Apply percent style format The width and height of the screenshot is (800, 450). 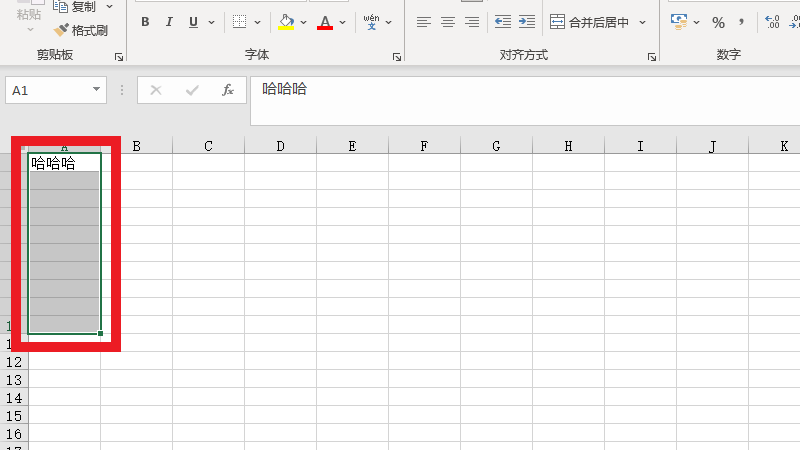coord(718,22)
